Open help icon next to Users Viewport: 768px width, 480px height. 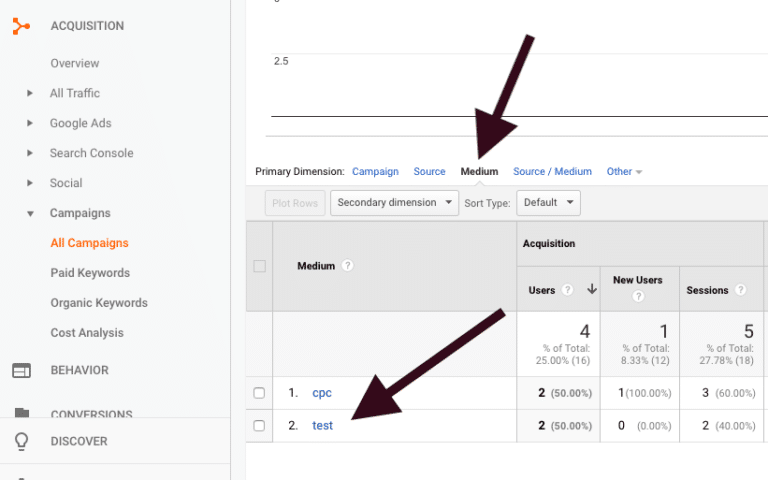567,290
